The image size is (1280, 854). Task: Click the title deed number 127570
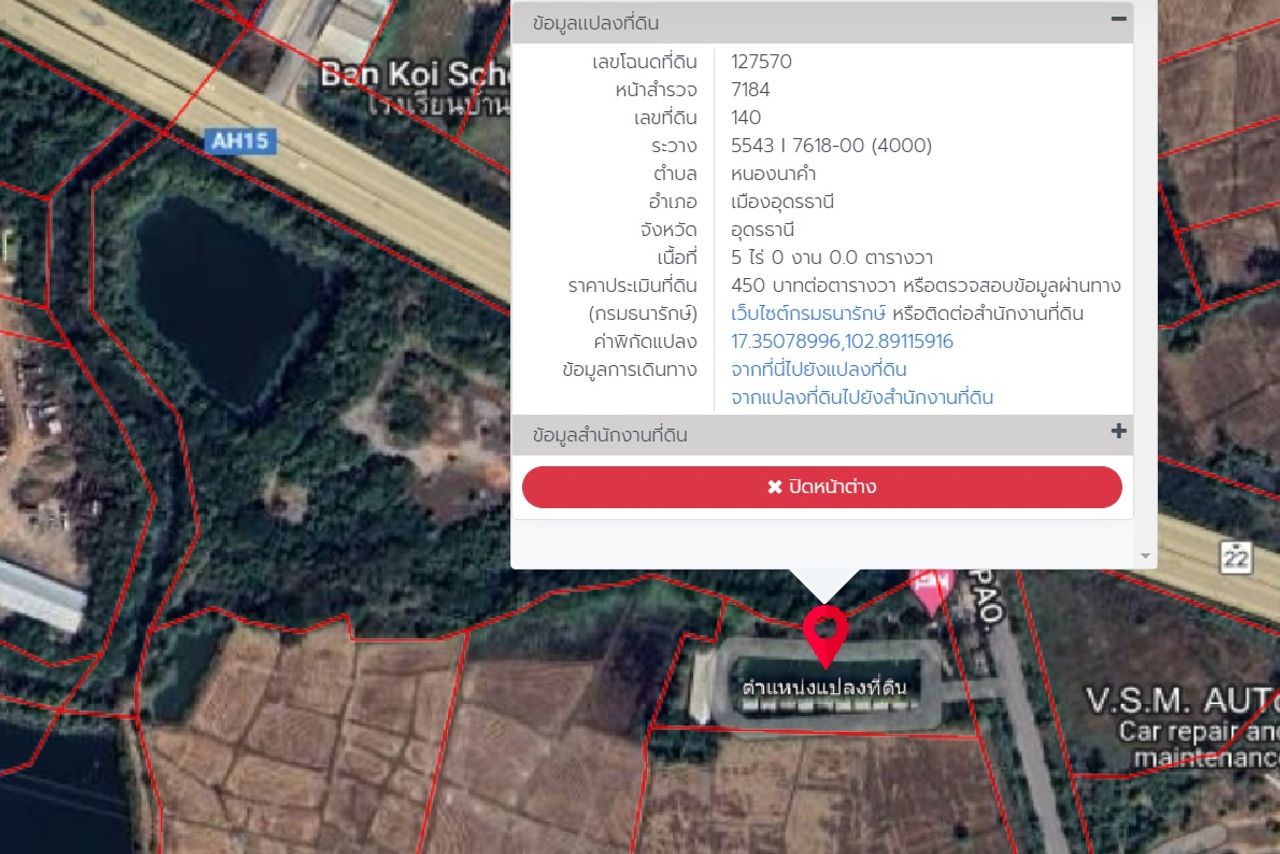click(x=761, y=62)
